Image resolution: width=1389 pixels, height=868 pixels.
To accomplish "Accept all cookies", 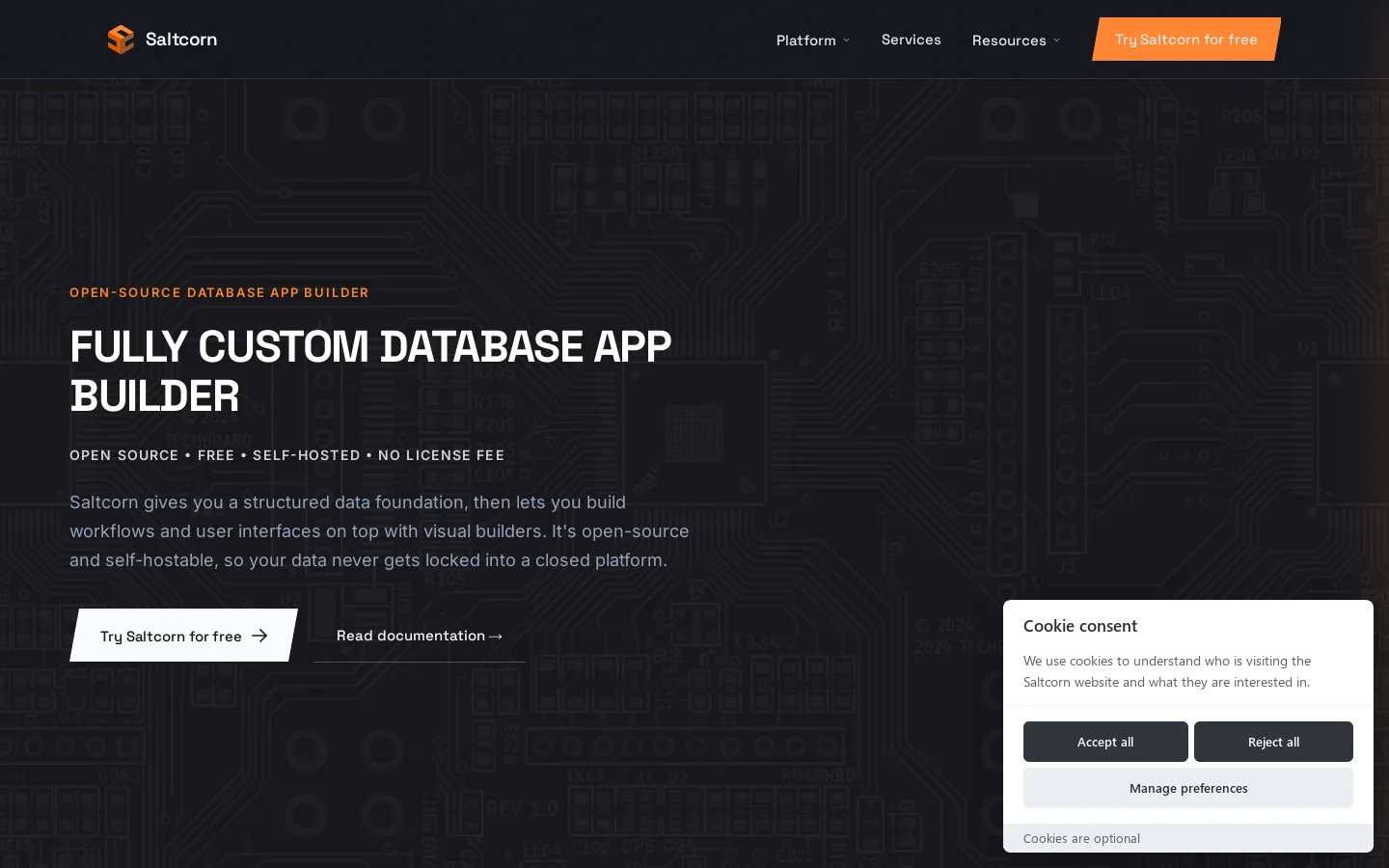I will (x=1105, y=742).
